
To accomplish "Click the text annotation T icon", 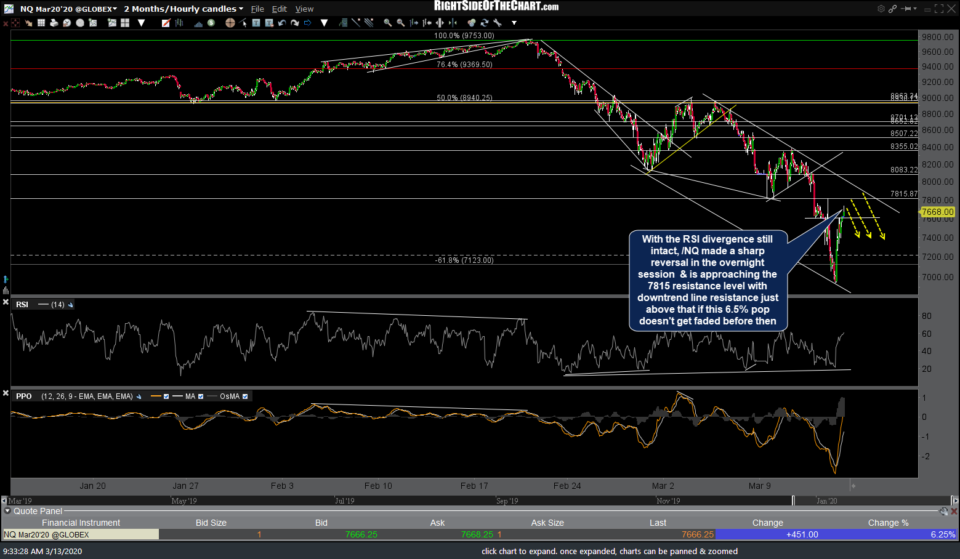I will 256,23.
